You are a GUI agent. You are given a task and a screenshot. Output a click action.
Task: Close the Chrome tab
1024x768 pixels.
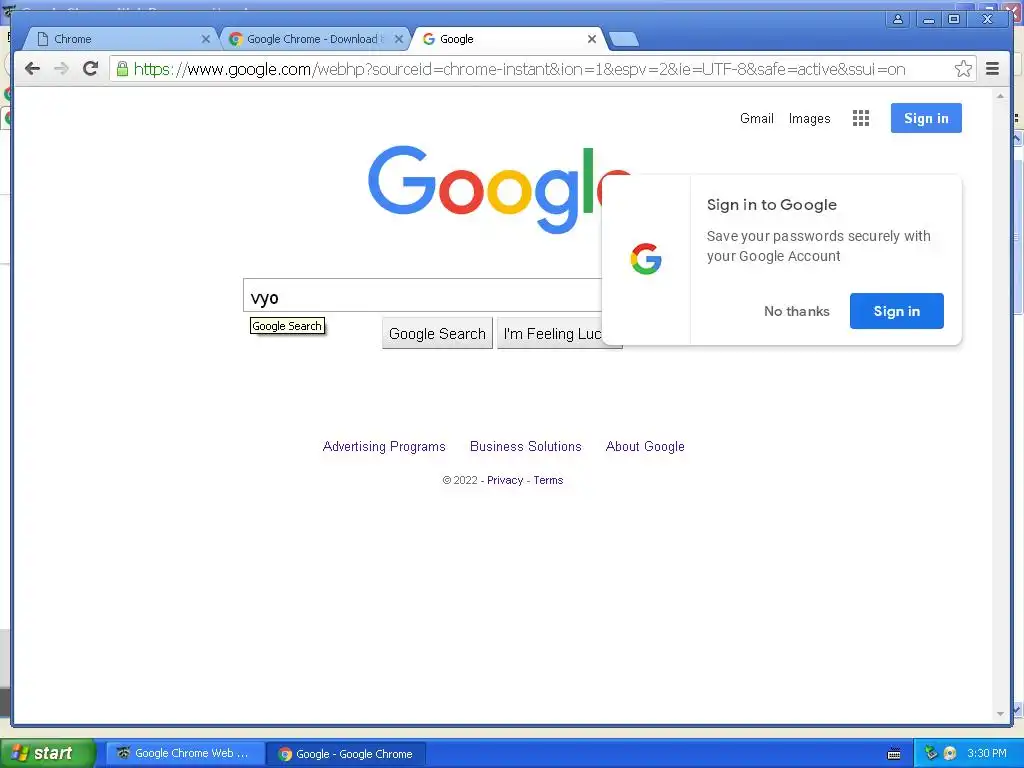click(x=206, y=39)
